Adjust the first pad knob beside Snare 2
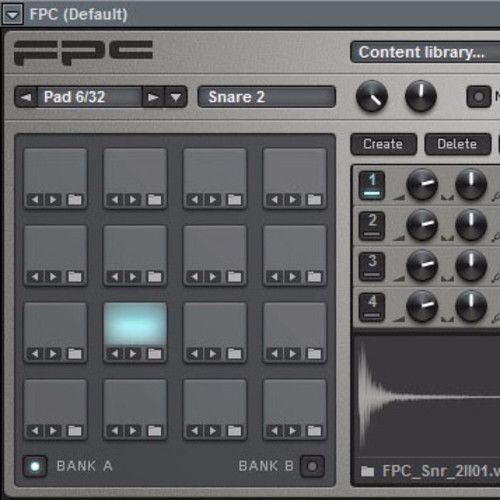 [372, 96]
